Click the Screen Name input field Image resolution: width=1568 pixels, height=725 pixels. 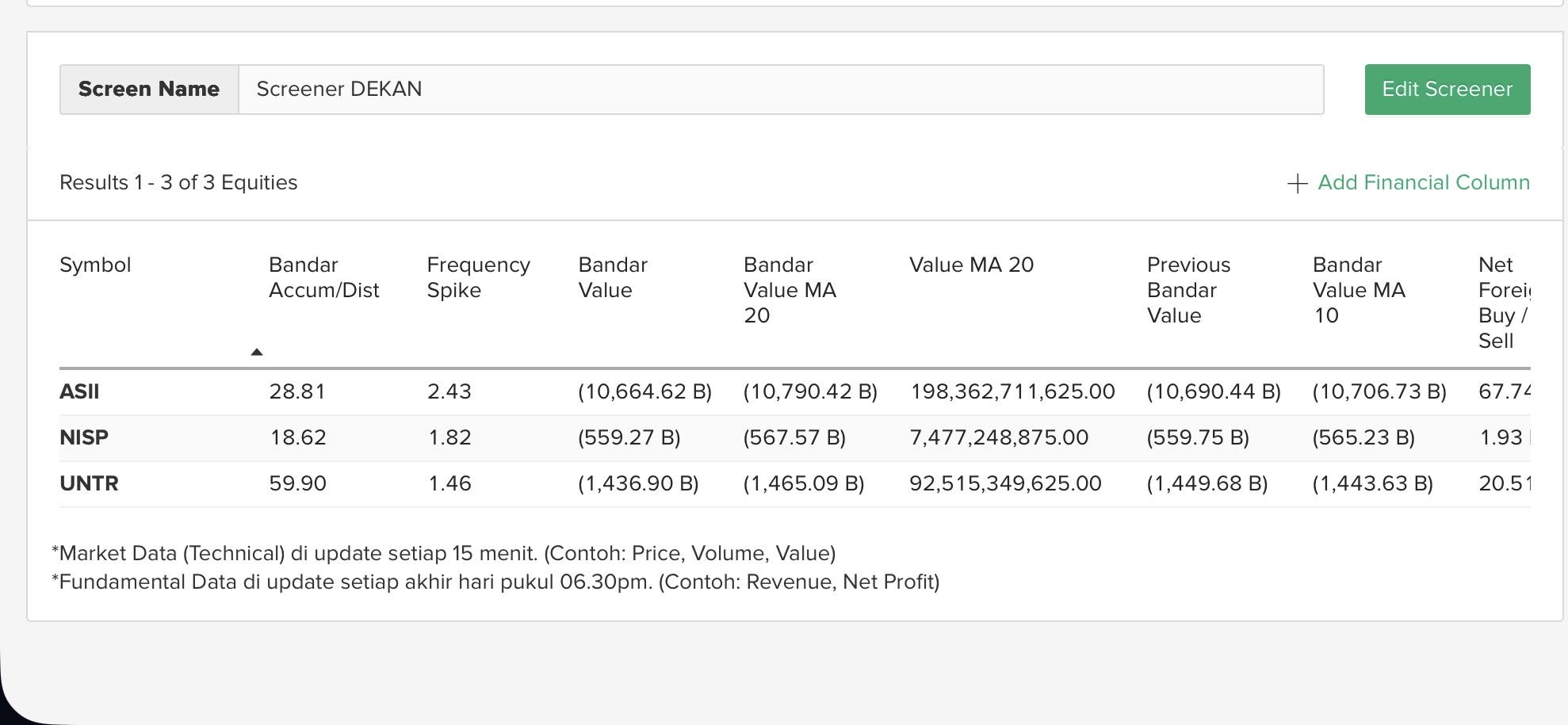point(780,90)
